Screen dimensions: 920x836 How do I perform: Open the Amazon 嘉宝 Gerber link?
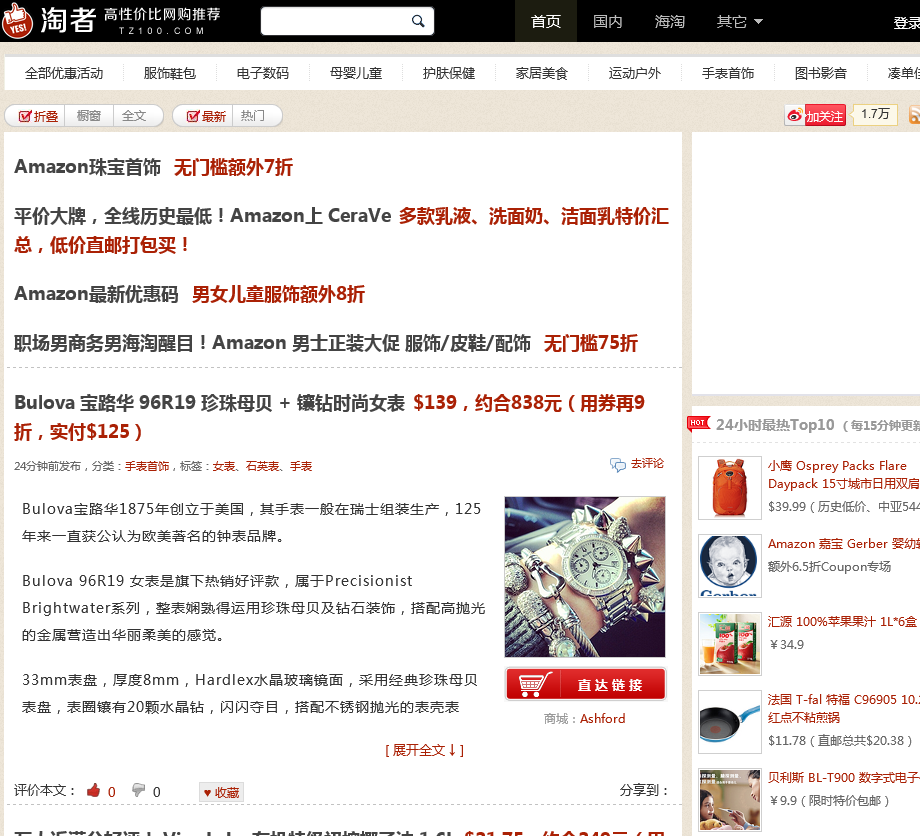tap(844, 544)
